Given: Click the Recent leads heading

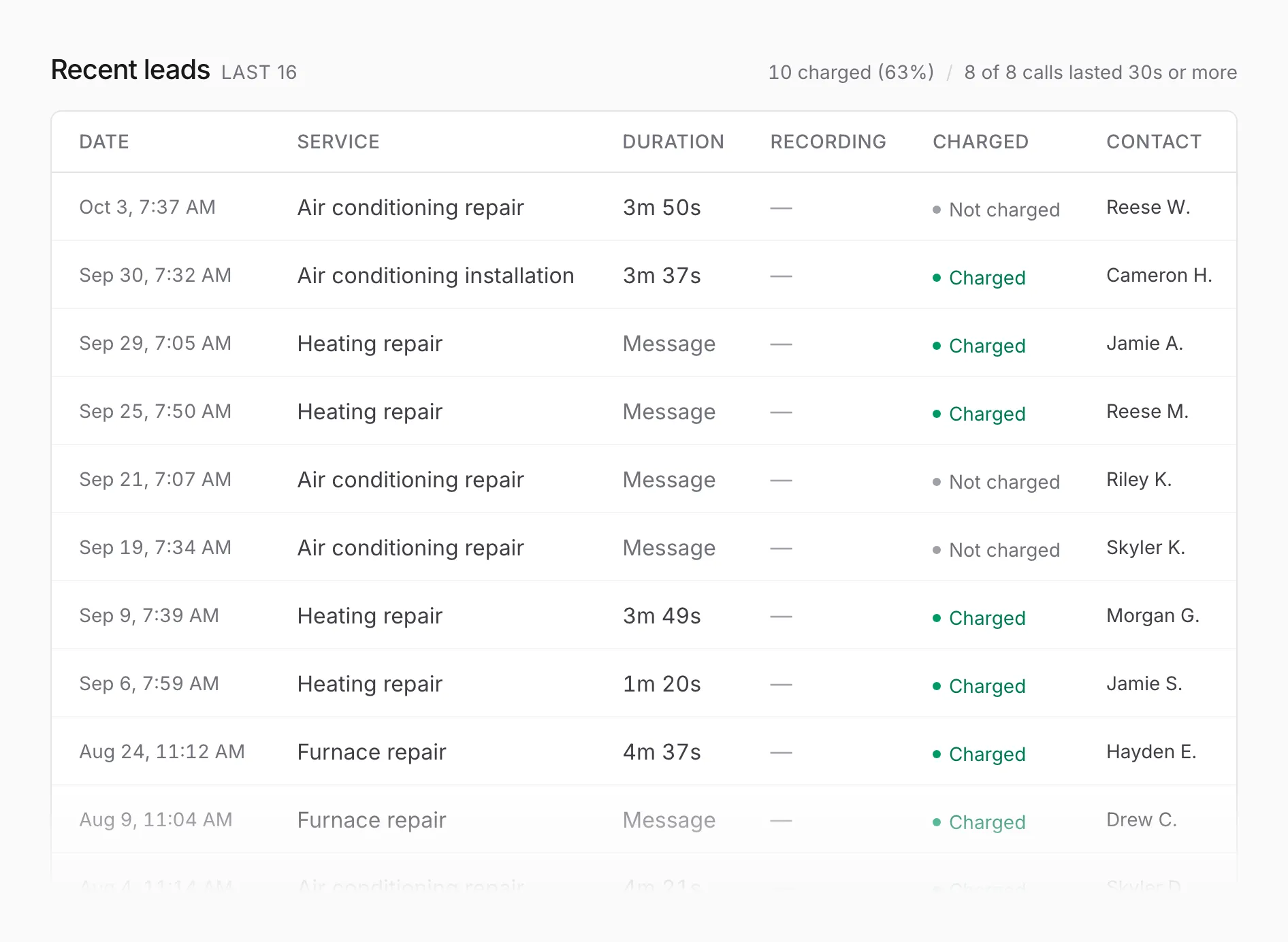Looking at the screenshot, I should coord(131,70).
